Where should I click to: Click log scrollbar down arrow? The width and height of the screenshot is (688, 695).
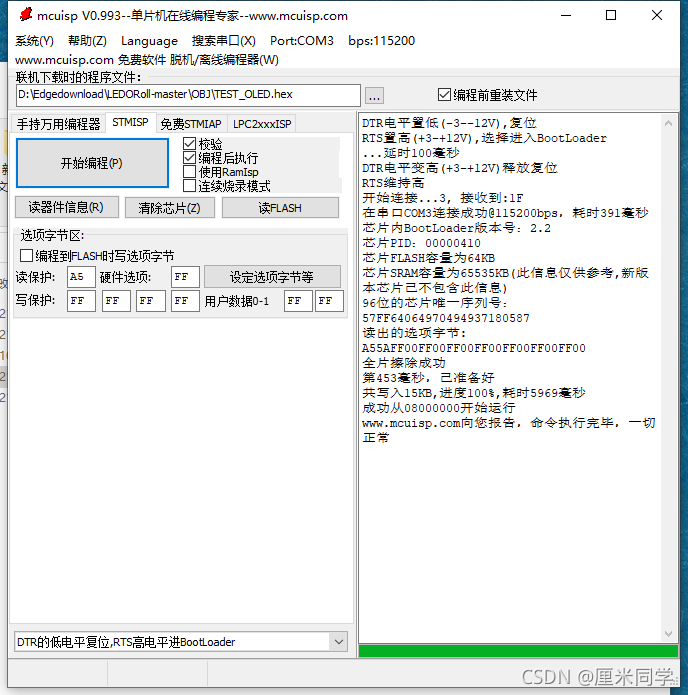[668, 633]
